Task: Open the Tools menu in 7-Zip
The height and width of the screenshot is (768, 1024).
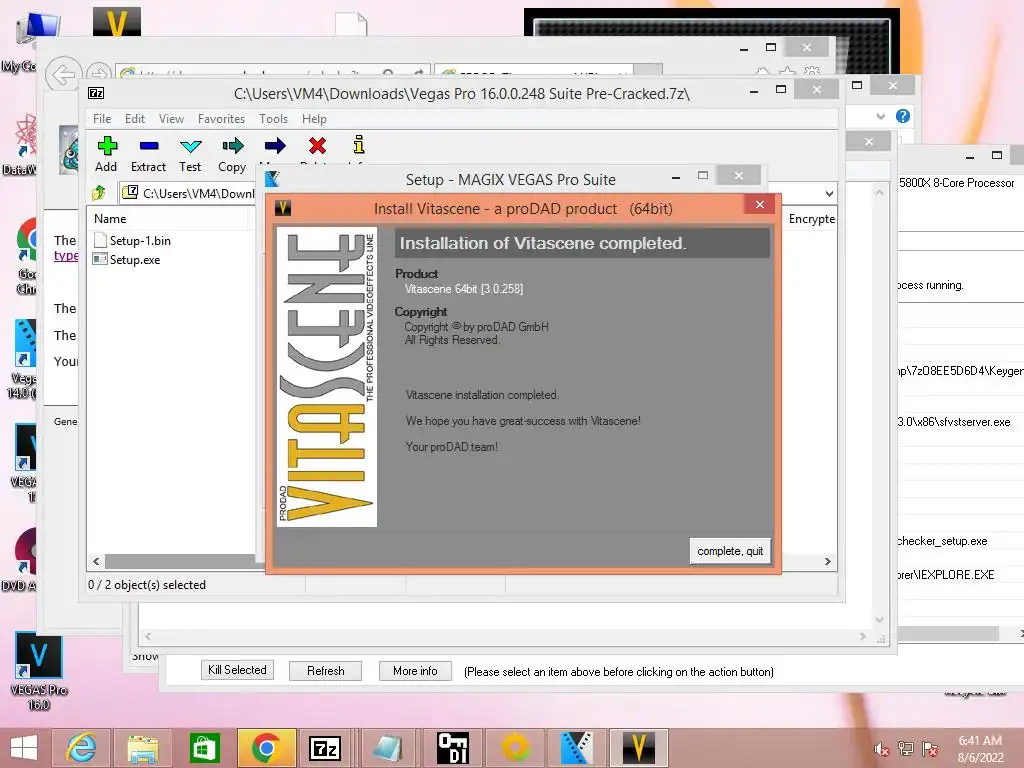Action: pos(273,119)
